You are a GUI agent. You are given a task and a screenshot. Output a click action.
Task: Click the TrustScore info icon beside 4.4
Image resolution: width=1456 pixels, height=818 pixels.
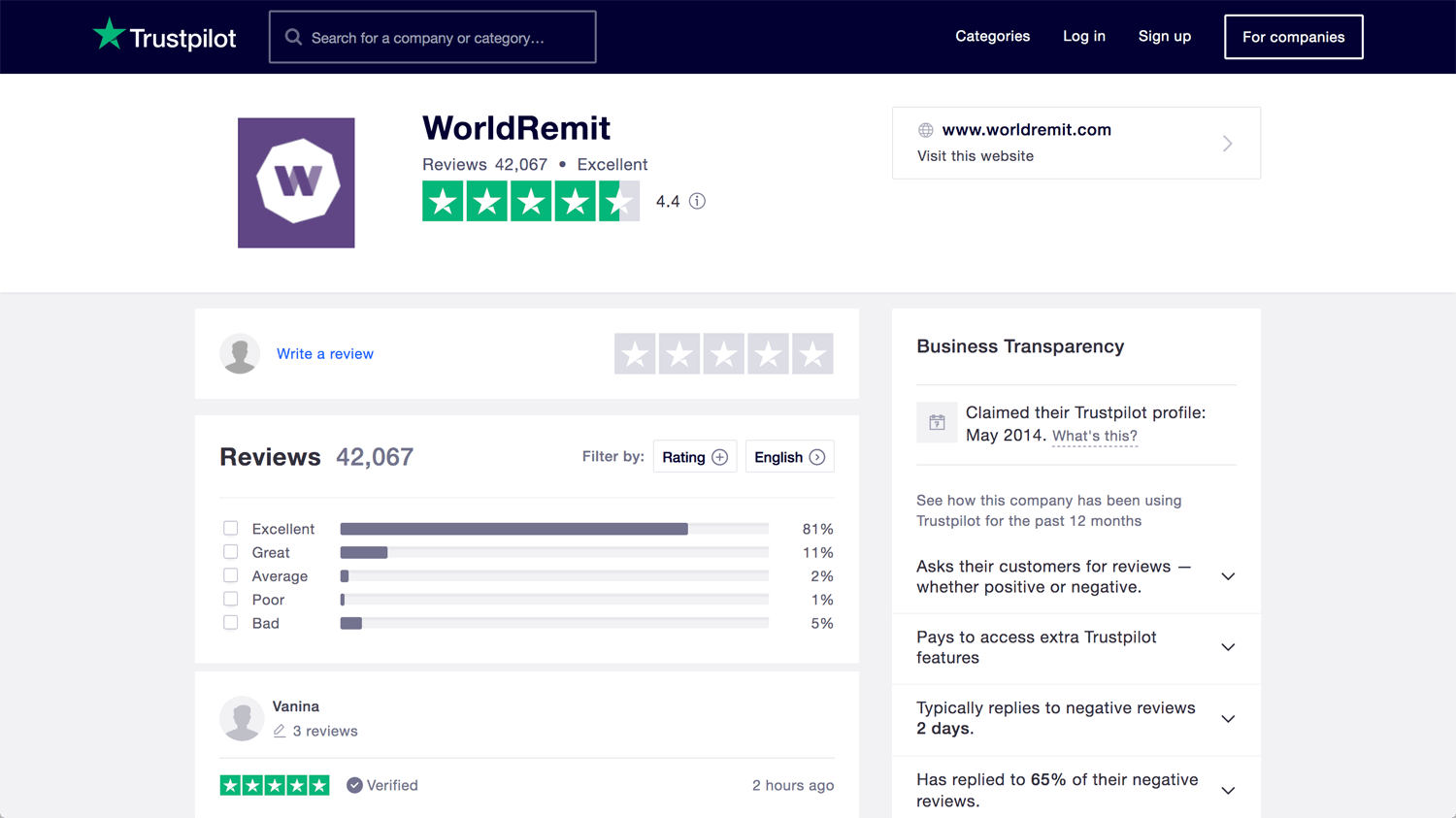click(x=697, y=201)
